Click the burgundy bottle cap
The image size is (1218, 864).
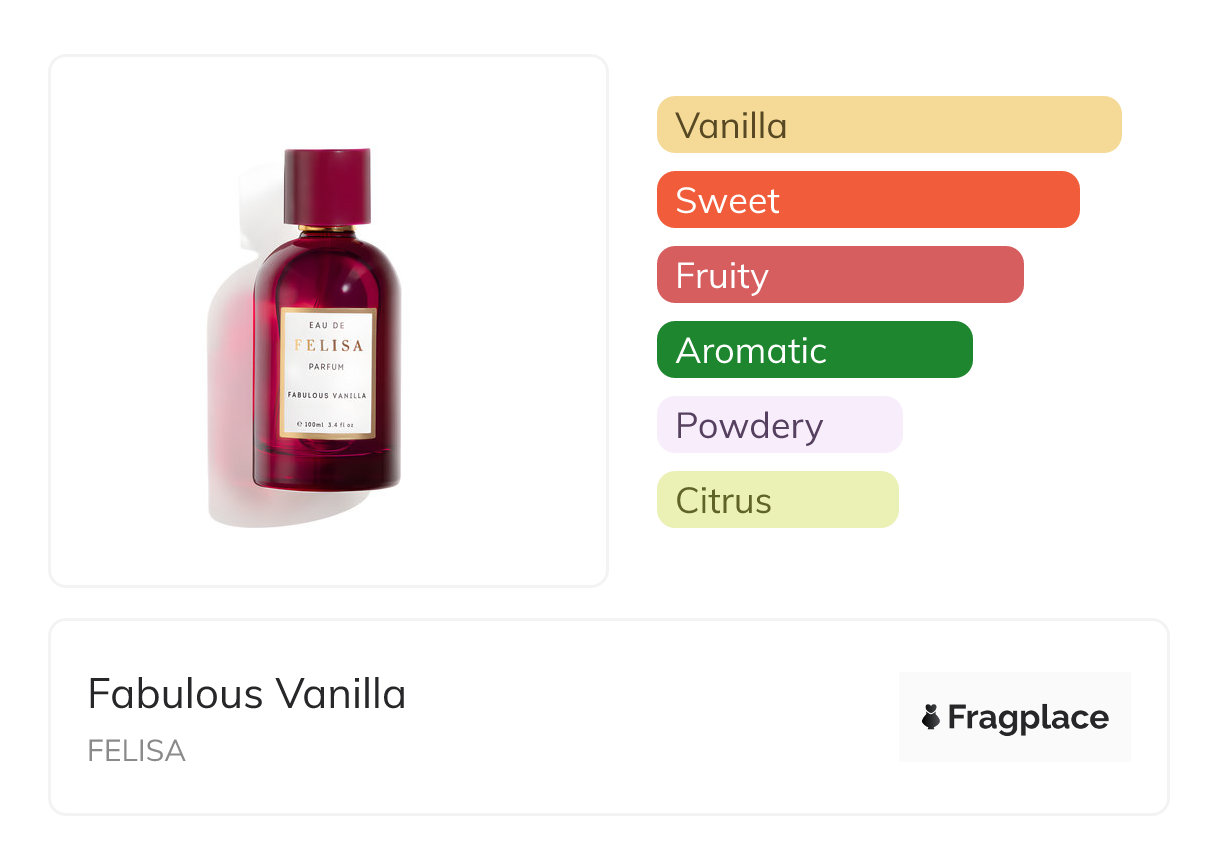tap(328, 186)
